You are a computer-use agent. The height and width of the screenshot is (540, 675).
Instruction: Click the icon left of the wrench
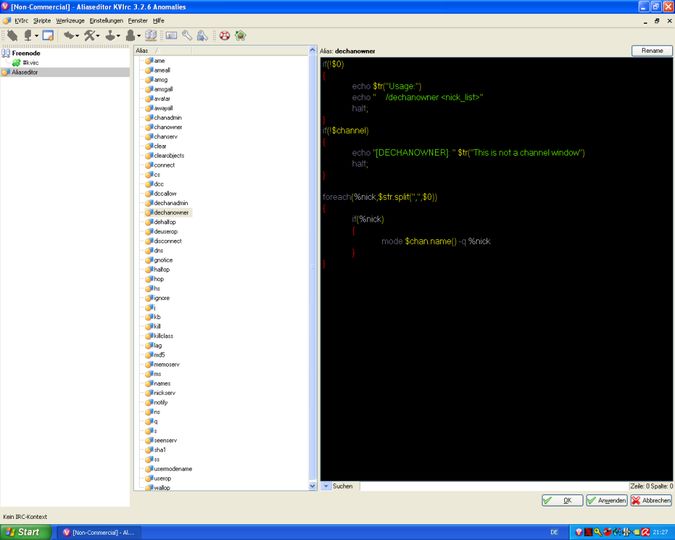tap(171, 35)
